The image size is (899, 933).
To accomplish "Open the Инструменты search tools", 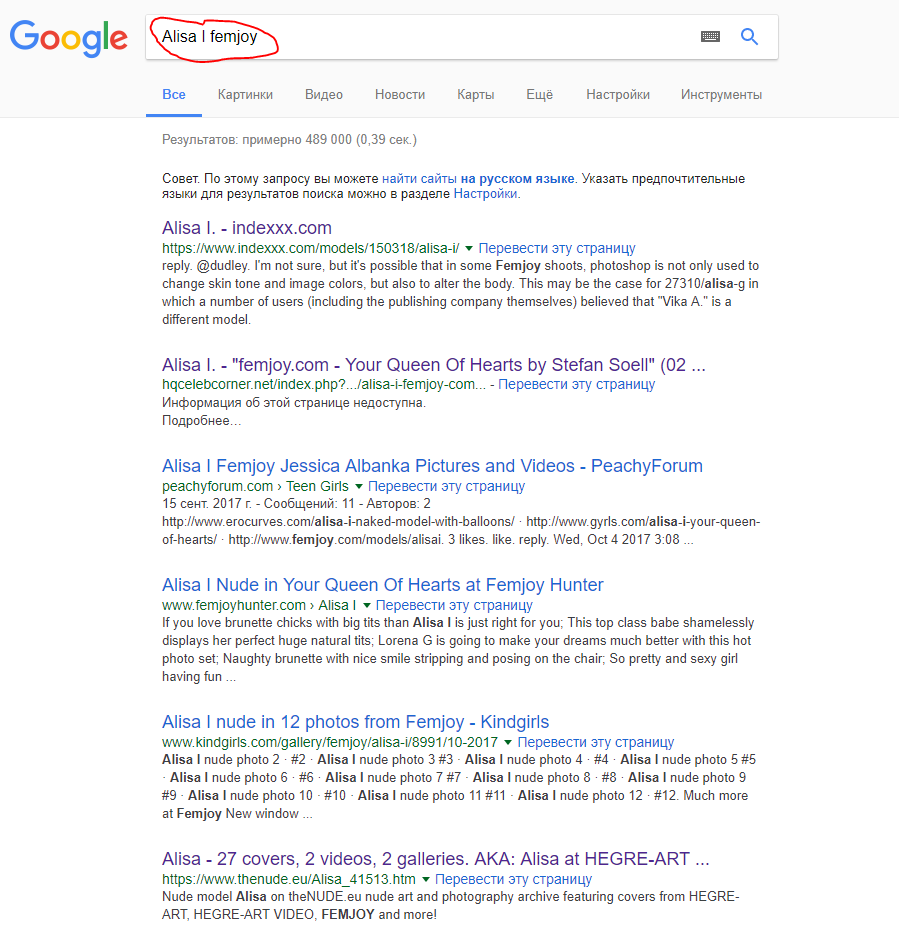I will point(721,95).
